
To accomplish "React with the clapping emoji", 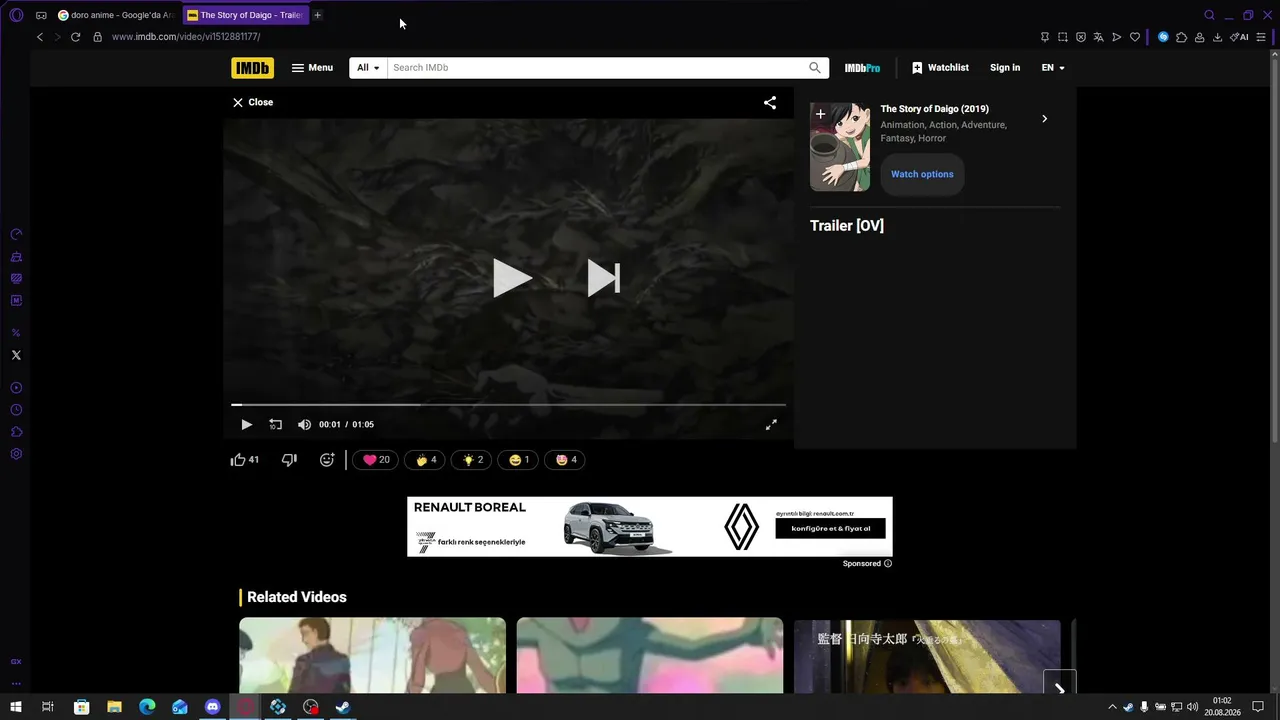I will click(x=427, y=460).
